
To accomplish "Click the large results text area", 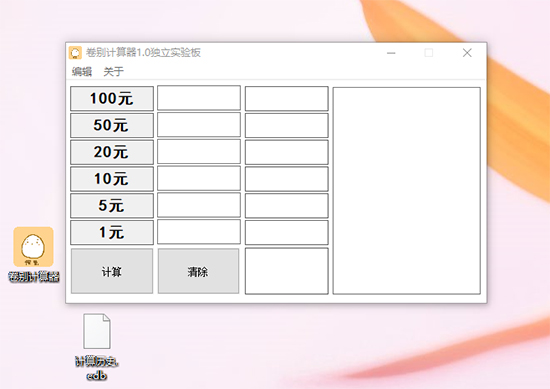I will 407,190.
